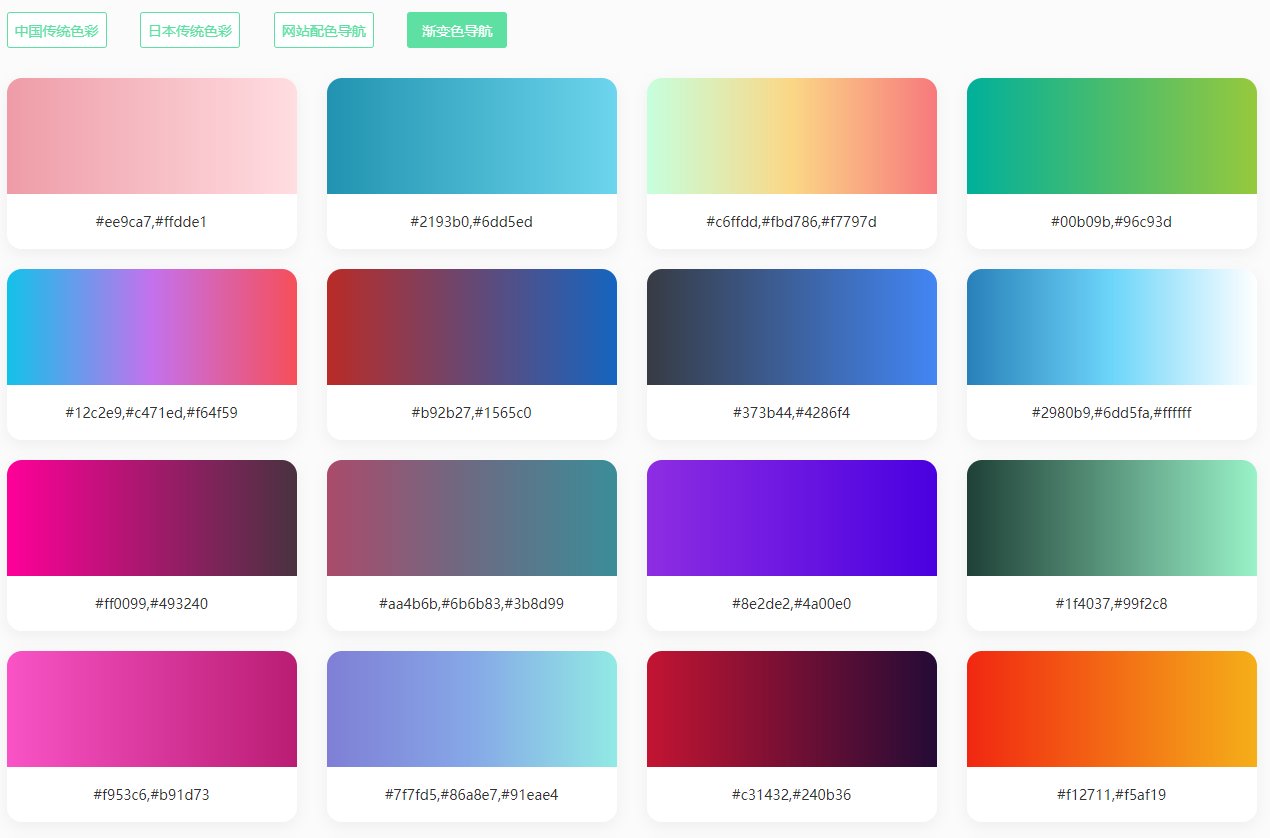Choose the dark-to-blue #373b44 gradient swatch
The height and width of the screenshot is (838, 1270).
(x=792, y=327)
